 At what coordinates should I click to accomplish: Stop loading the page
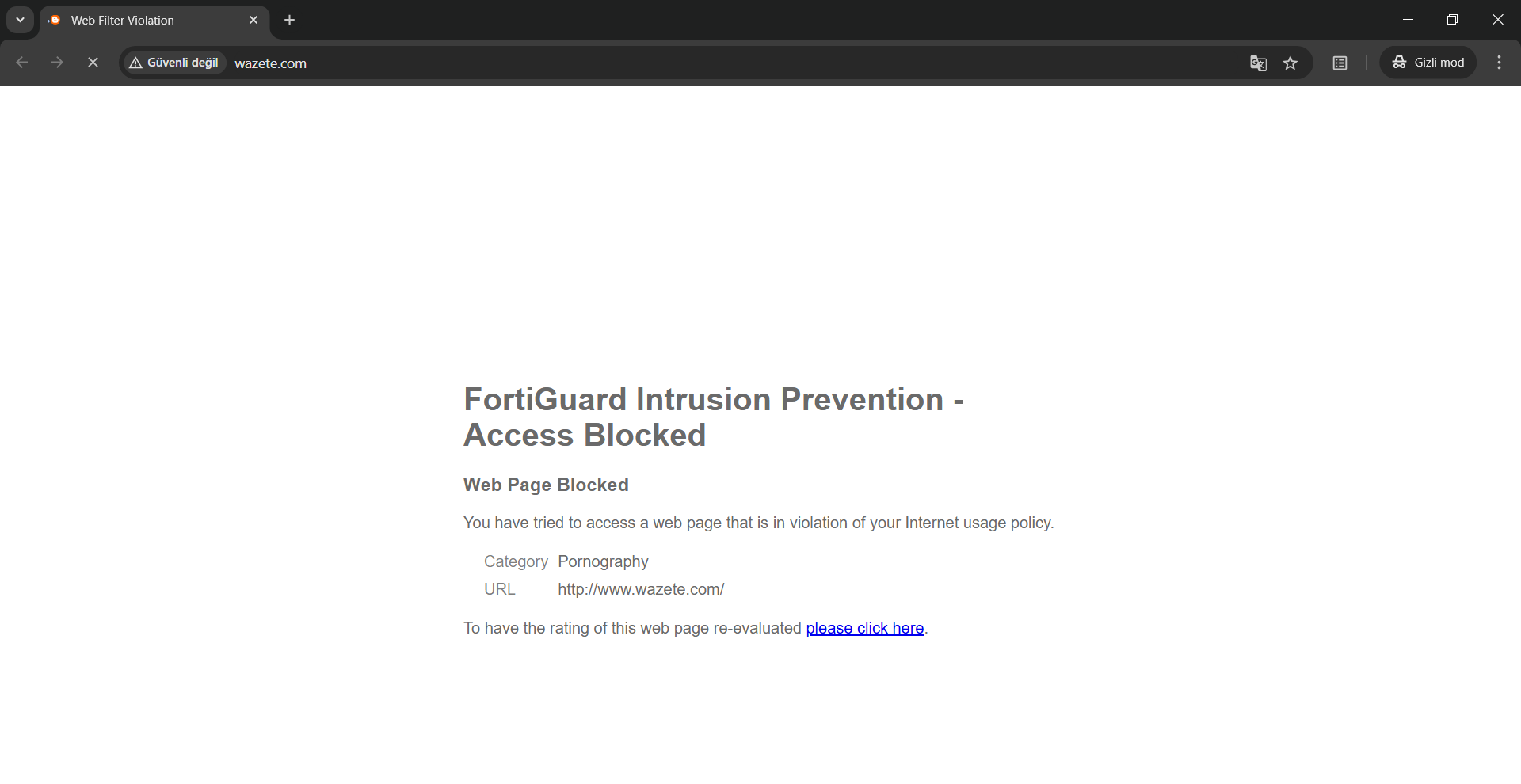point(93,63)
